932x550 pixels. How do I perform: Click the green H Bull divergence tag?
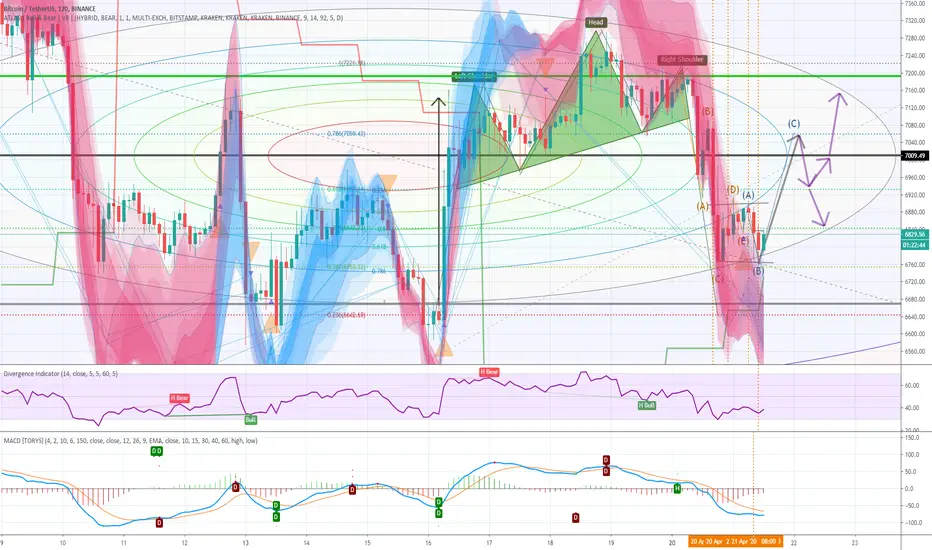coord(647,406)
